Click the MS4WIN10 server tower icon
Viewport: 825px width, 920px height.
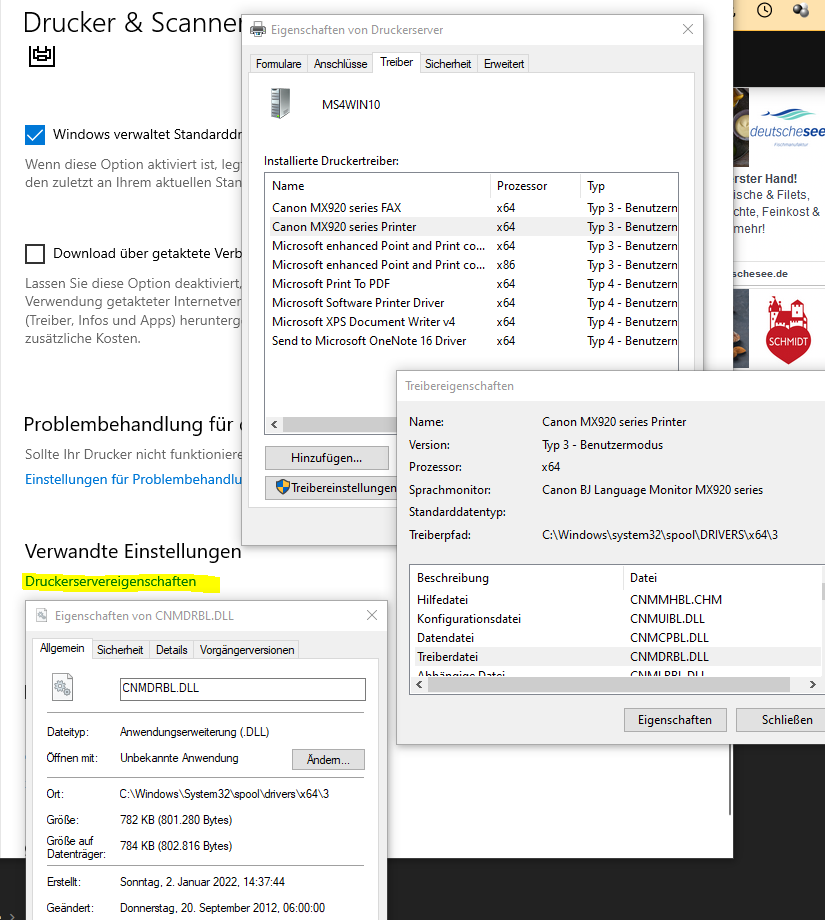tap(280, 103)
